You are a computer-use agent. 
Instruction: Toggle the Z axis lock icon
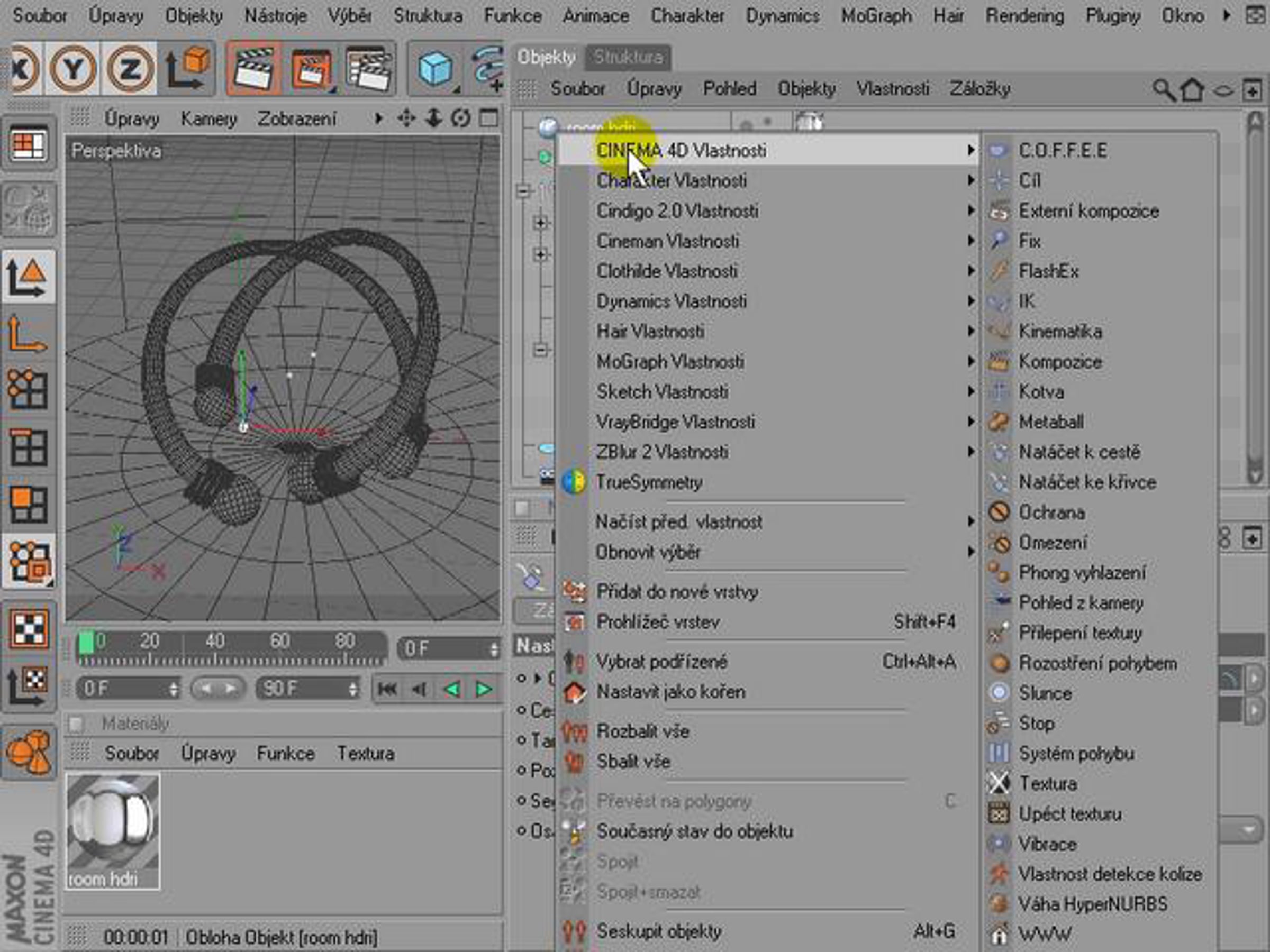129,68
